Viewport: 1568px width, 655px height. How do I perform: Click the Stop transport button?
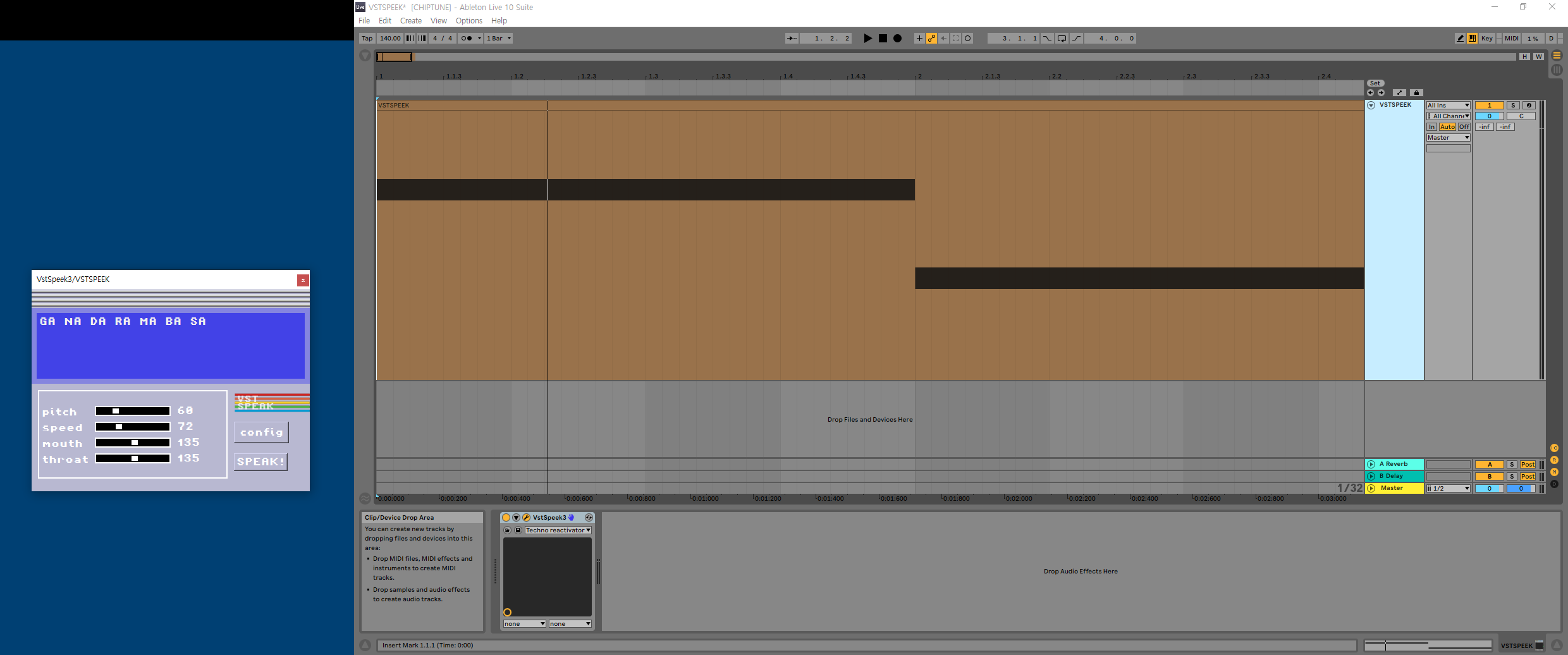click(x=883, y=39)
